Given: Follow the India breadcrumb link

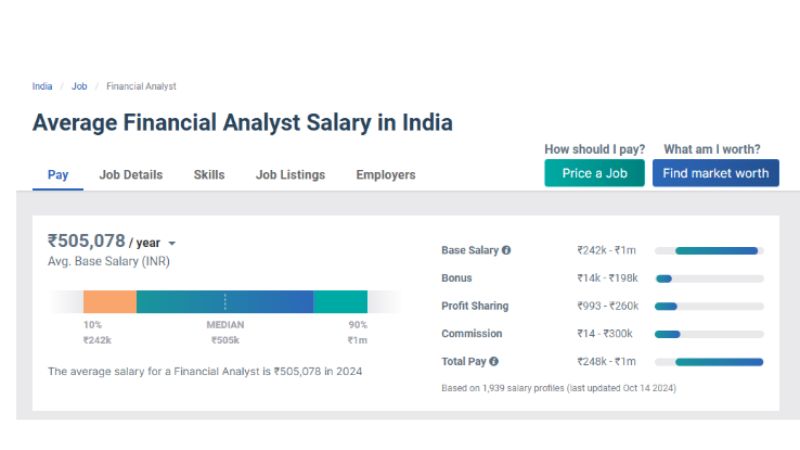Looking at the screenshot, I should tap(42, 86).
